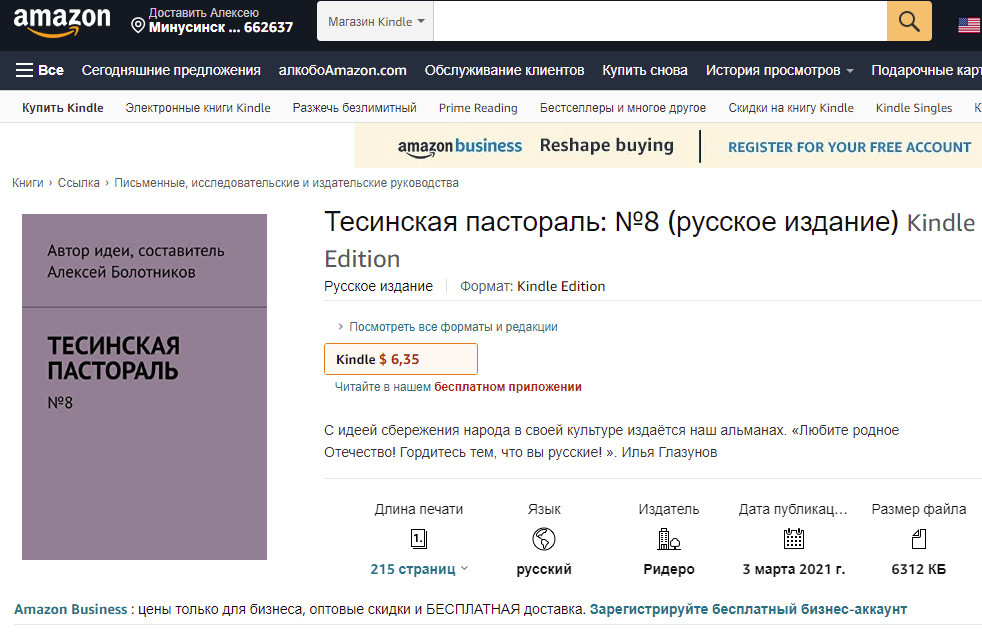Click the file size document icon
The image size is (982, 632).
(x=919, y=539)
